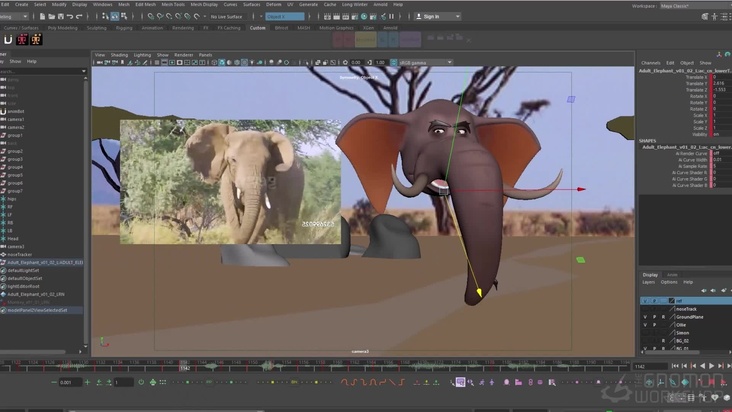The image size is (732, 412).
Task: Click the current frame 1142 input field
Action: point(650,367)
